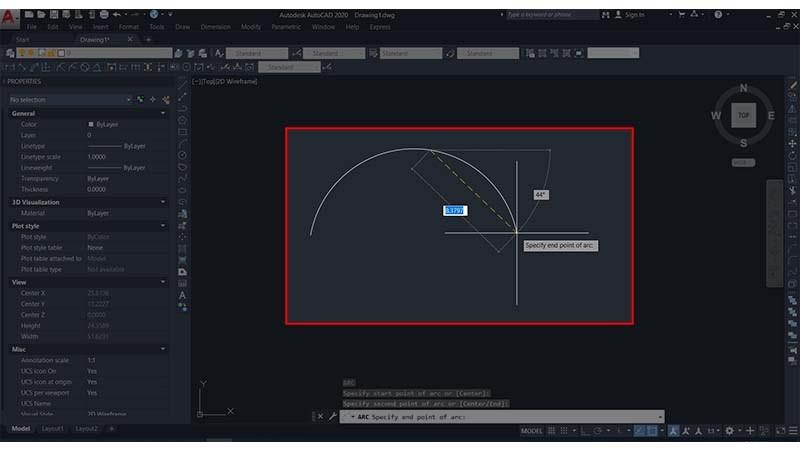The image size is (800, 450).
Task: Click the Multiline Text A icon on draw toolbar
Action: tap(182, 295)
